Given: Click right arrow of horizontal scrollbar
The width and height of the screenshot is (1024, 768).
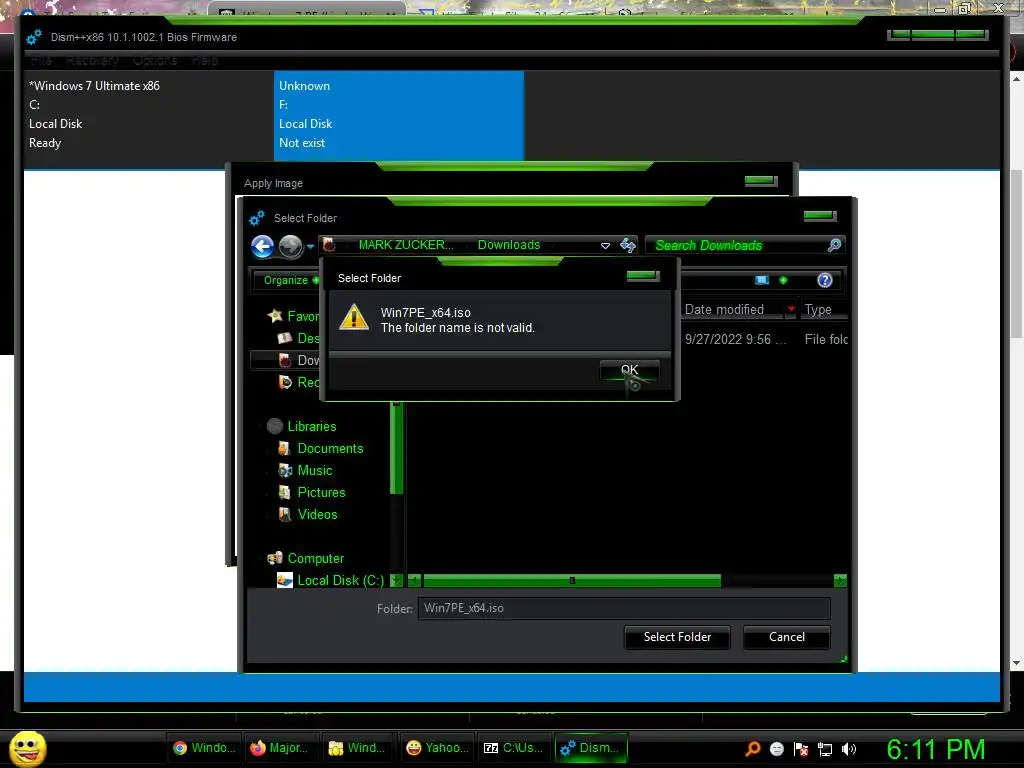Looking at the screenshot, I should [840, 581].
